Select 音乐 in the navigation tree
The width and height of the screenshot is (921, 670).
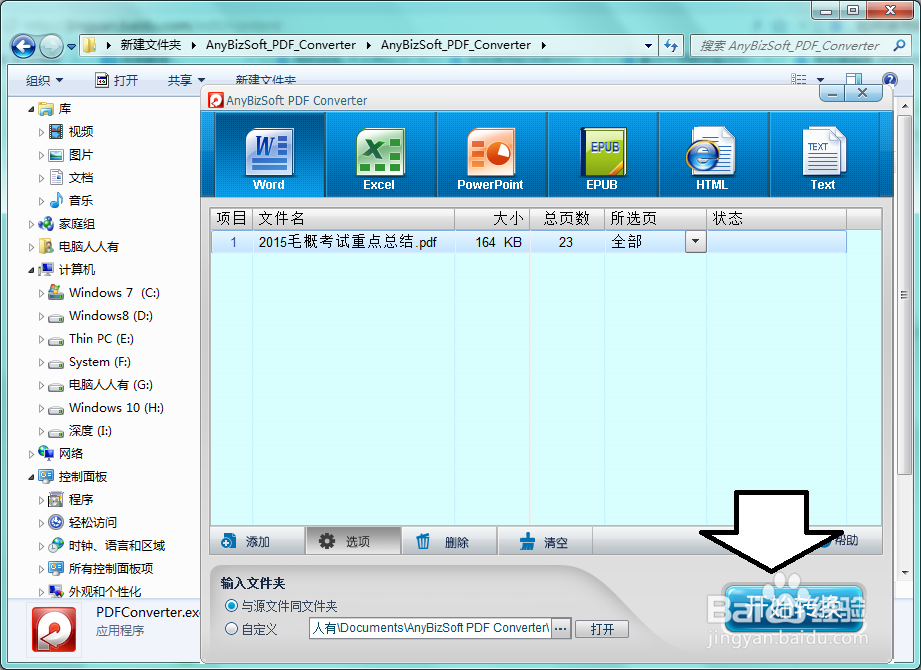[x=80, y=201]
